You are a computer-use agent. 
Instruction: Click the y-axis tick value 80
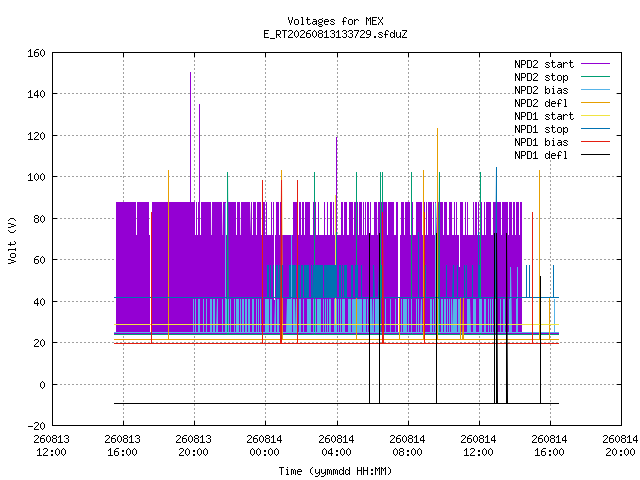click(39, 219)
